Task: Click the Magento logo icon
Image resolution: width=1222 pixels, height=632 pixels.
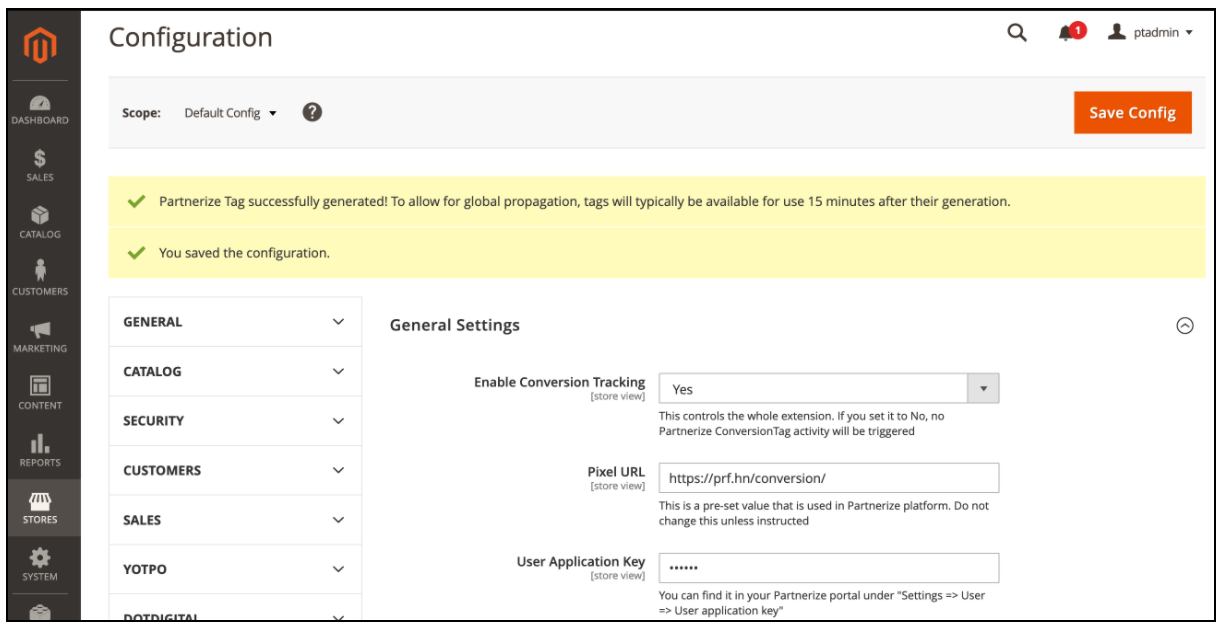Action: (41, 43)
